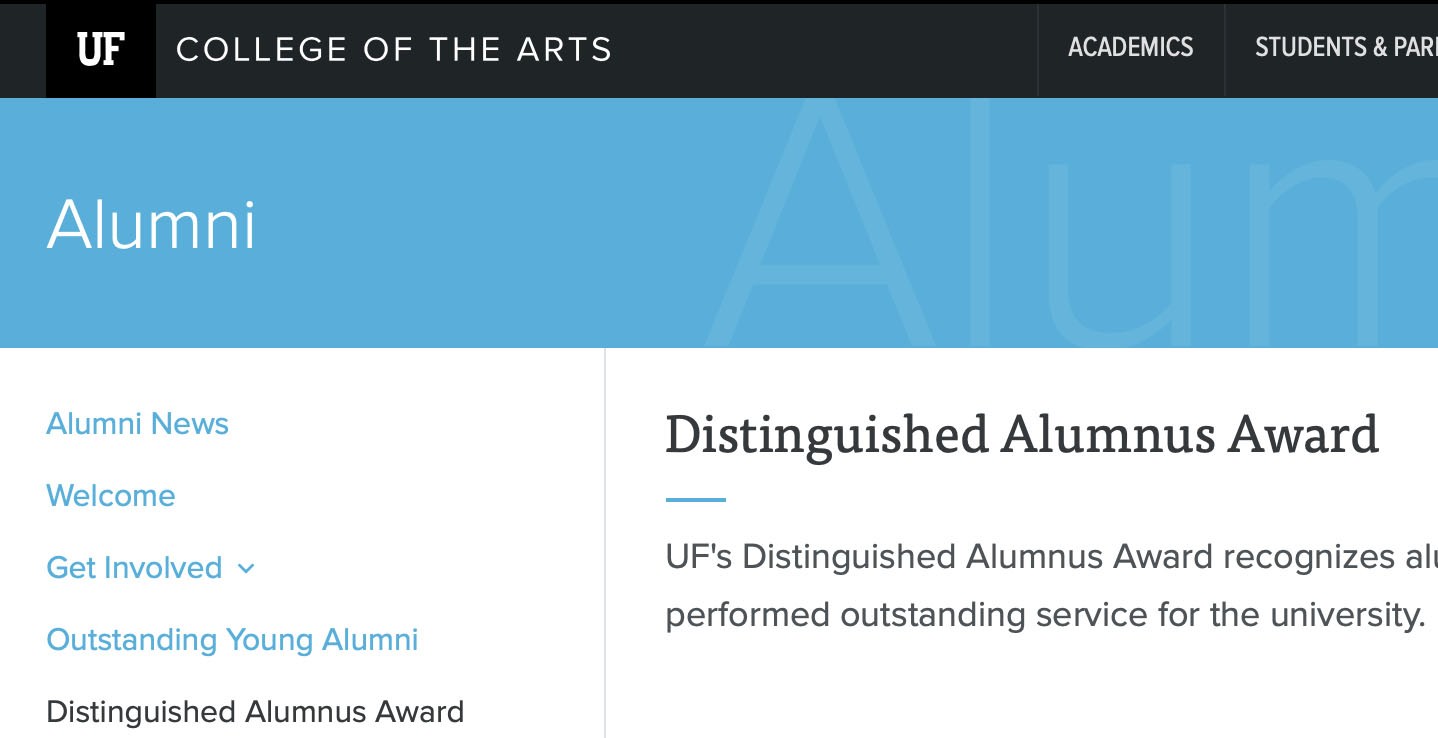Click the Get Involved sidebar link
The image size is (1438, 738).
(x=134, y=568)
